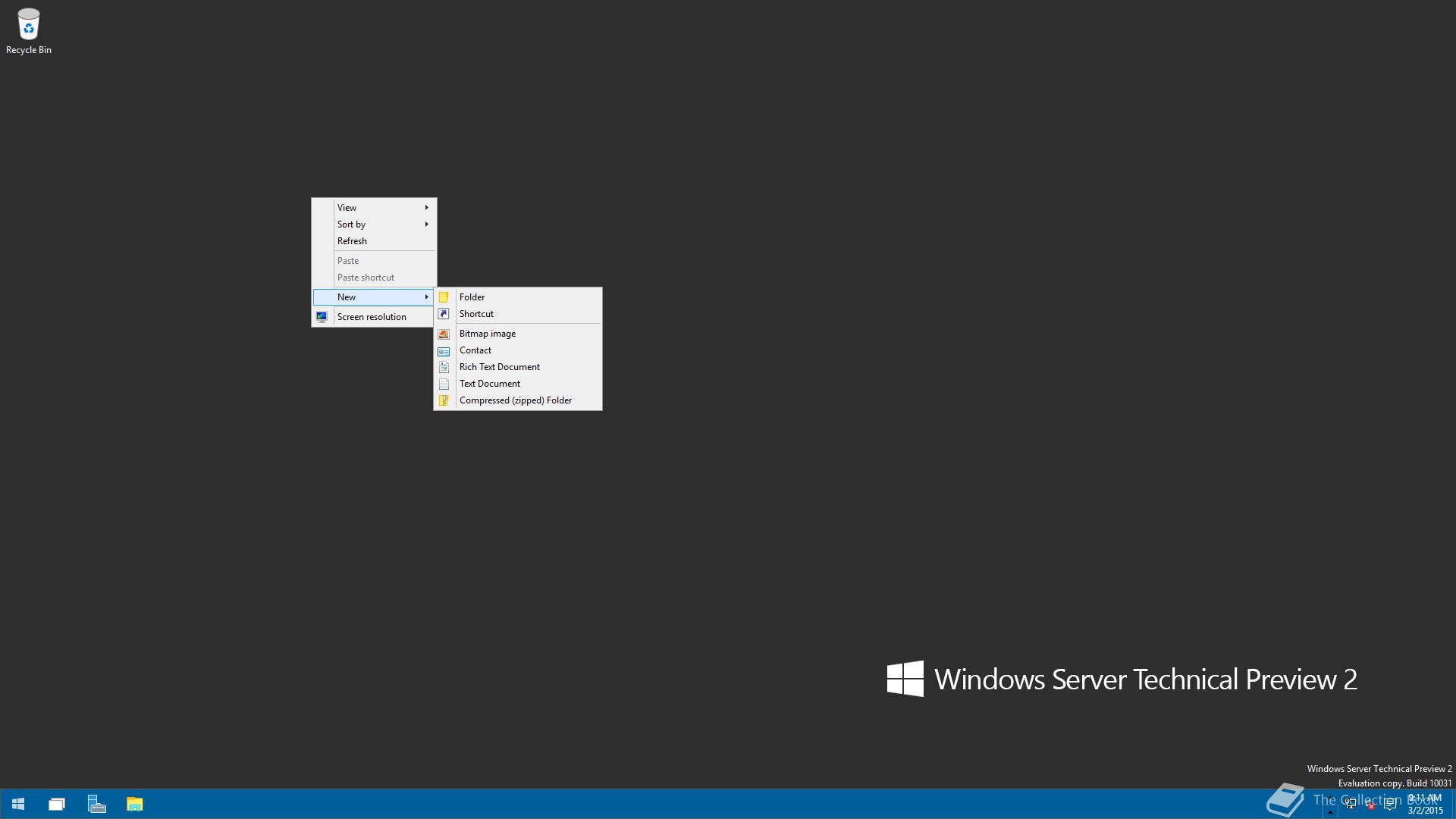Create a new Shortcut from the submenu
Viewport: 1456px width, 819px height.
pyautogui.click(x=518, y=314)
